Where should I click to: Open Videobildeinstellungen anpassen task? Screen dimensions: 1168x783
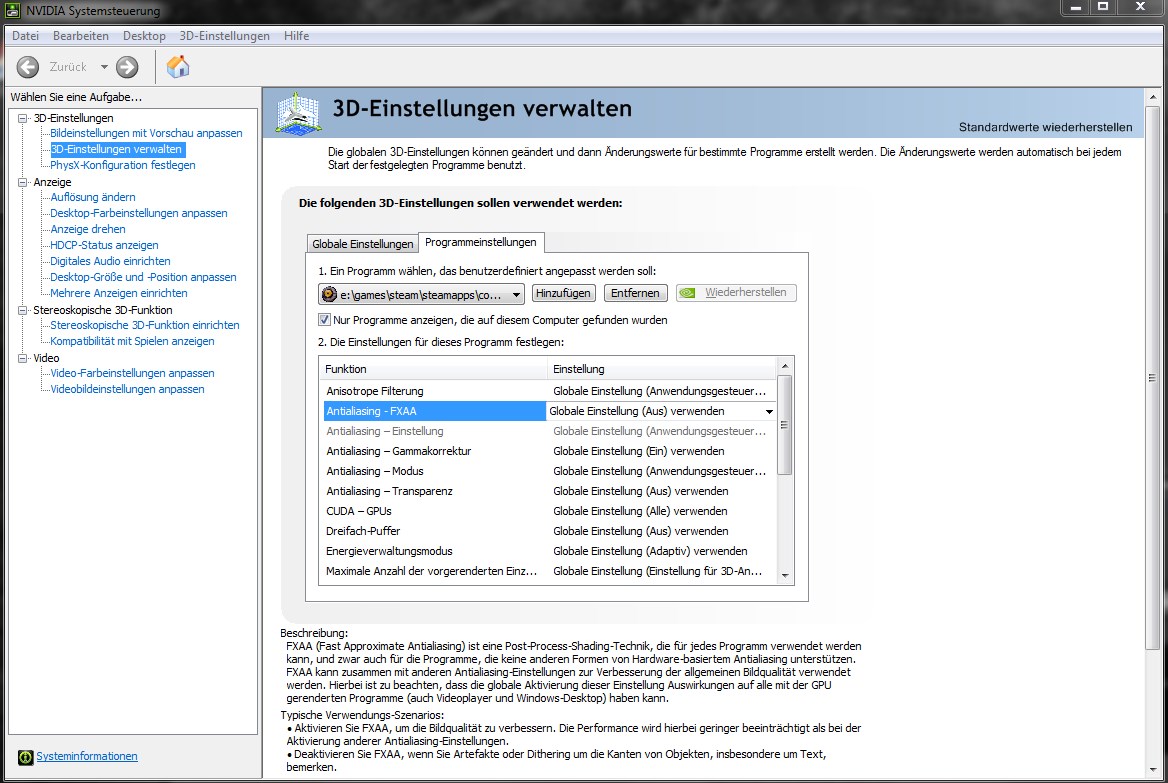[x=127, y=390]
